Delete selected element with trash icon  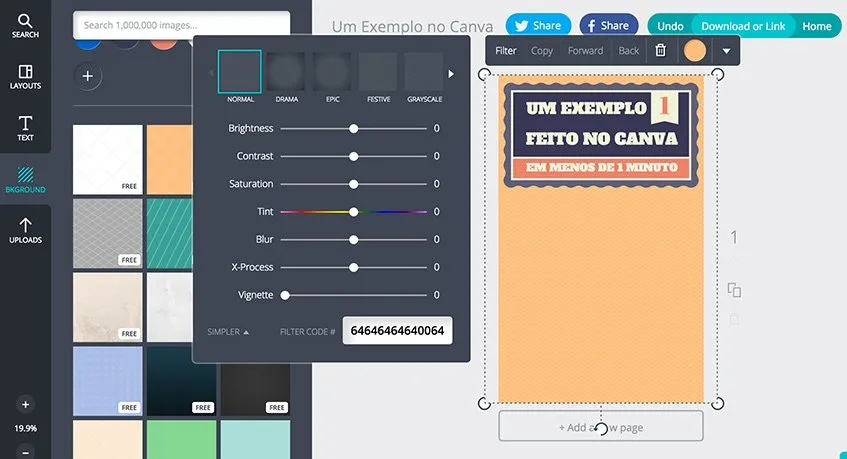tap(660, 50)
